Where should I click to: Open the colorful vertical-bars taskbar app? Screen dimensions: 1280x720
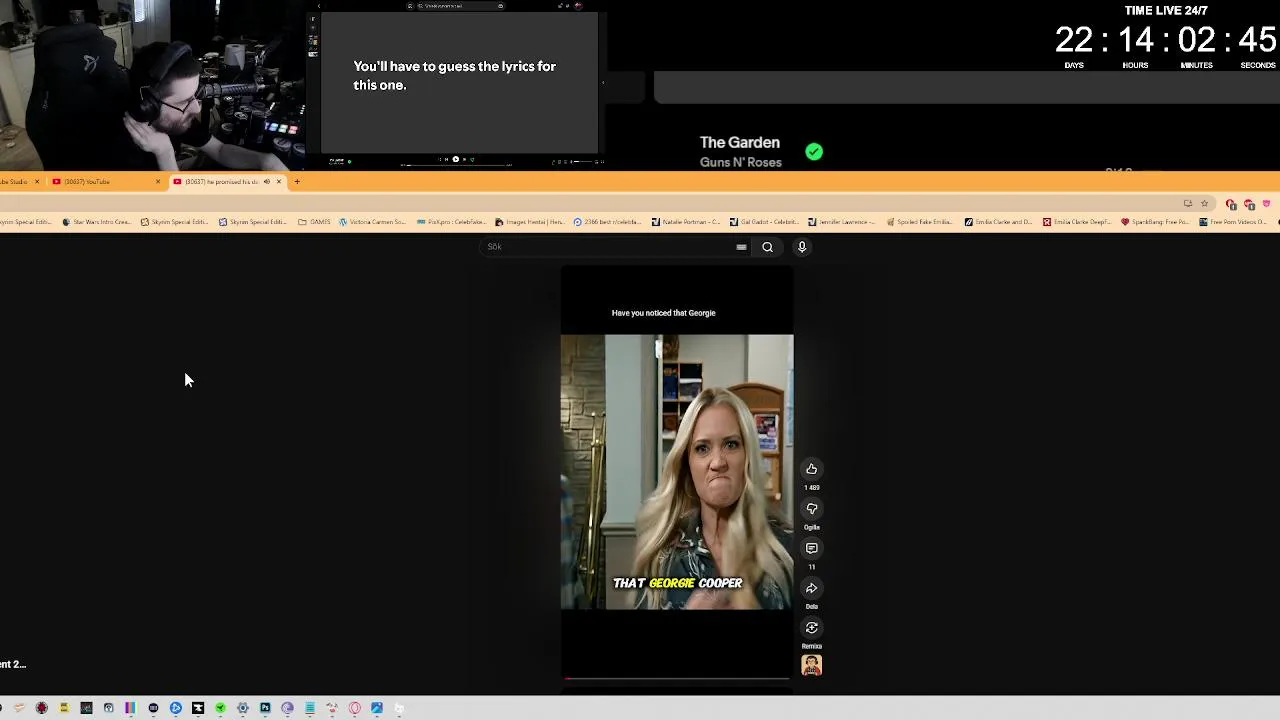click(x=130, y=708)
